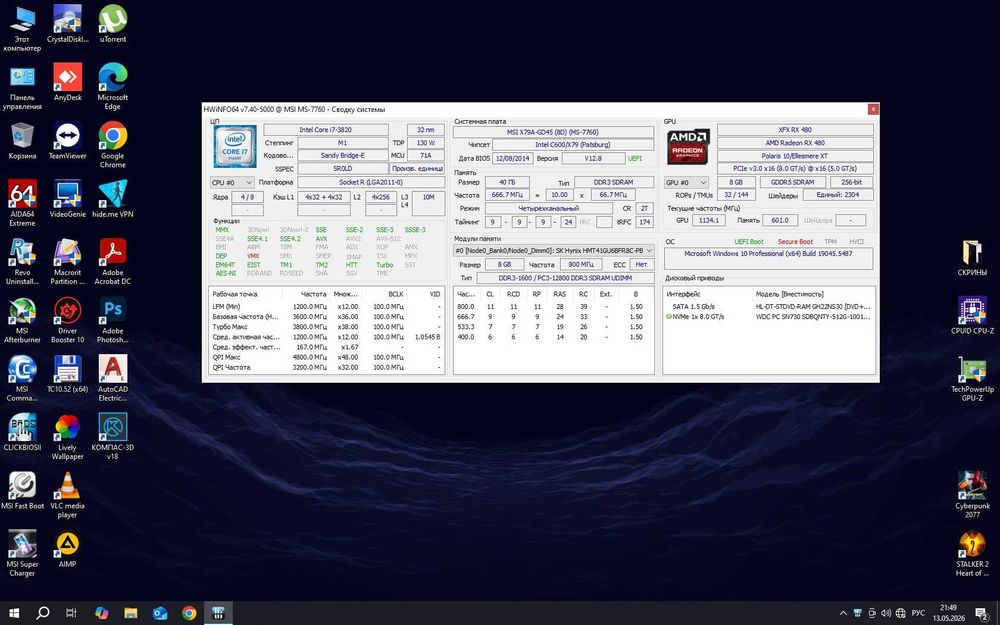Image resolution: width=1000 pixels, height=625 pixels.
Task: Click the MSI X79A-GD45 (8D) motherboard field
Action: click(x=553, y=132)
